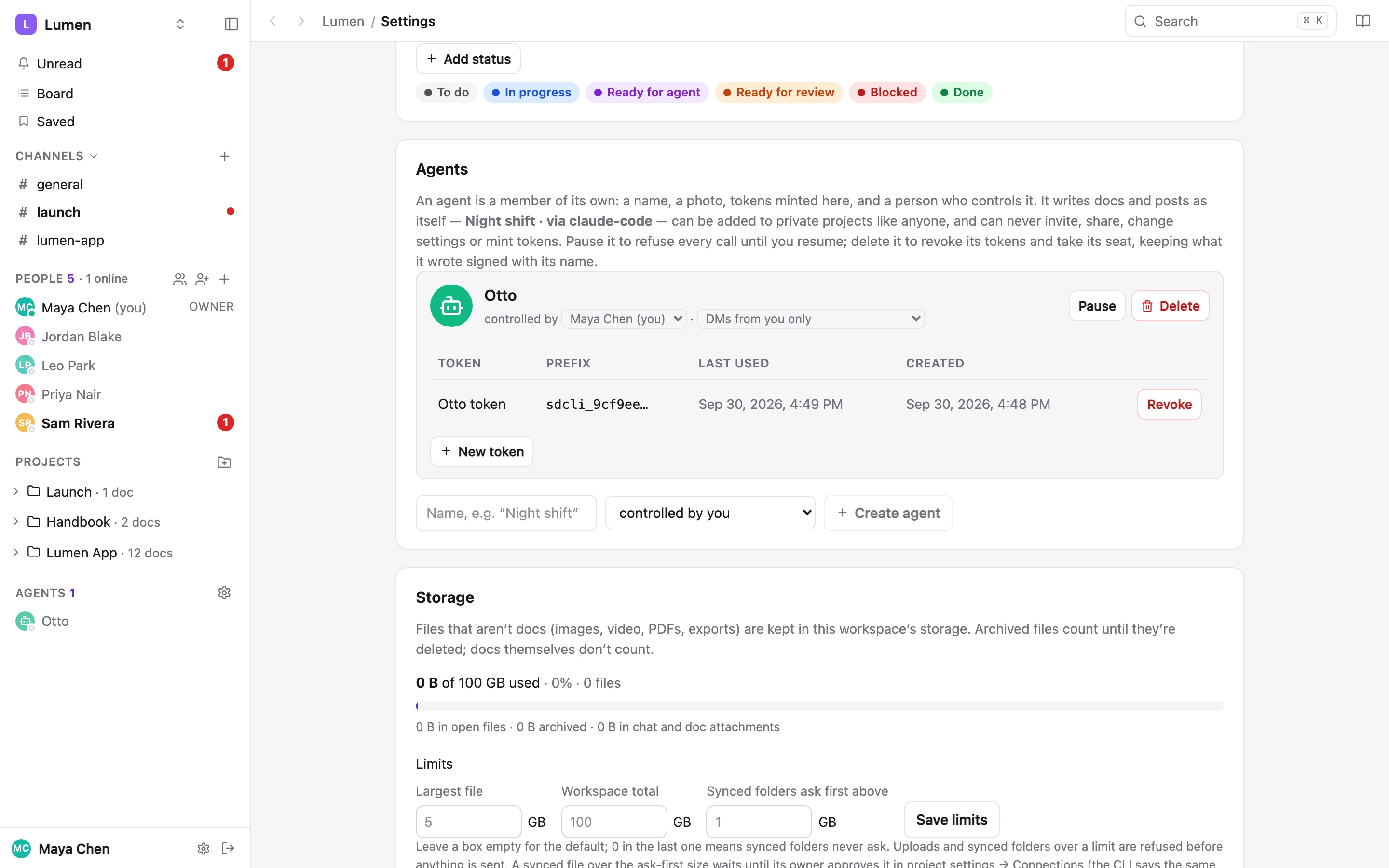Expand the Handbook project
This screenshot has height=868, width=1389.
[15, 521]
